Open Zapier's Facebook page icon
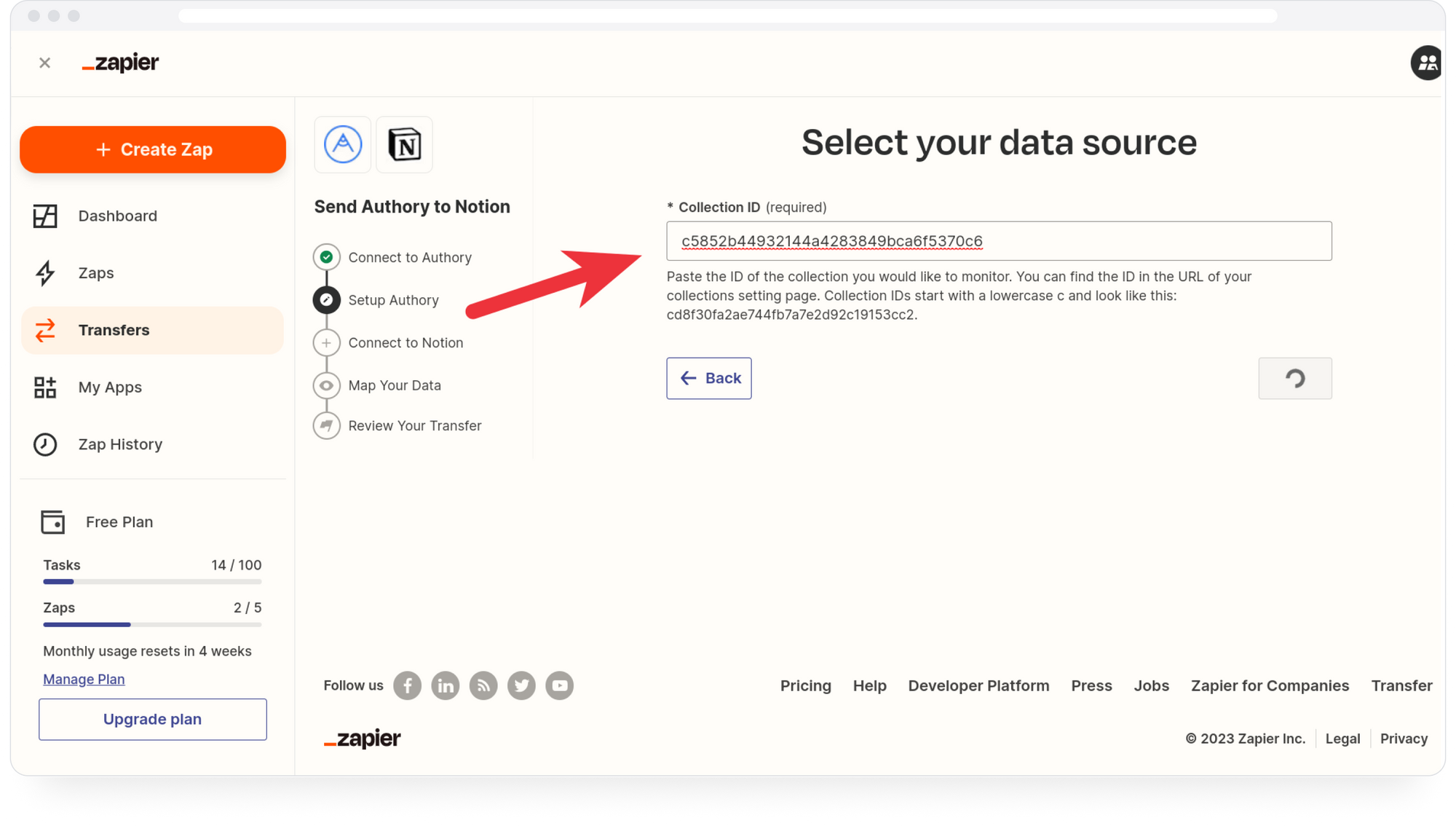Viewport: 1456px width, 826px height. pyautogui.click(x=408, y=685)
